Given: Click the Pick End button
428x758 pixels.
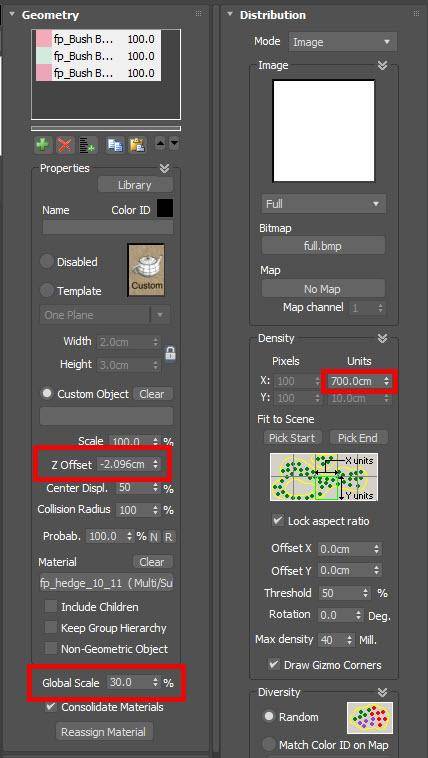Looking at the screenshot, I should tap(357, 438).
